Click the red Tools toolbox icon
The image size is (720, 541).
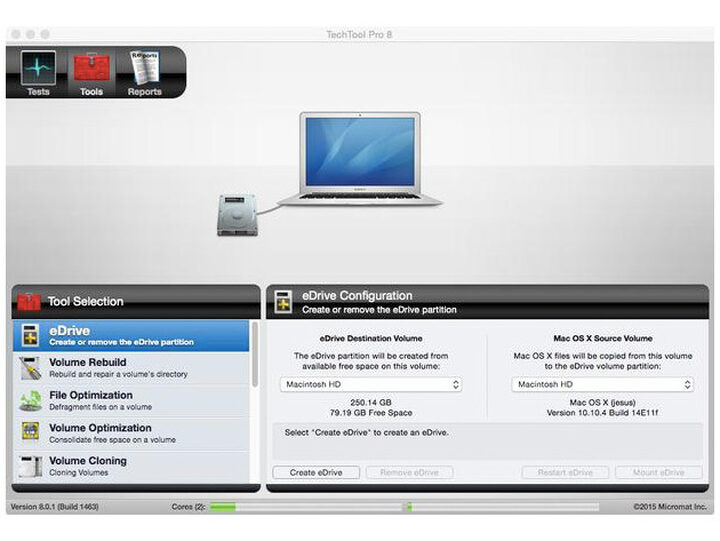(x=91, y=69)
